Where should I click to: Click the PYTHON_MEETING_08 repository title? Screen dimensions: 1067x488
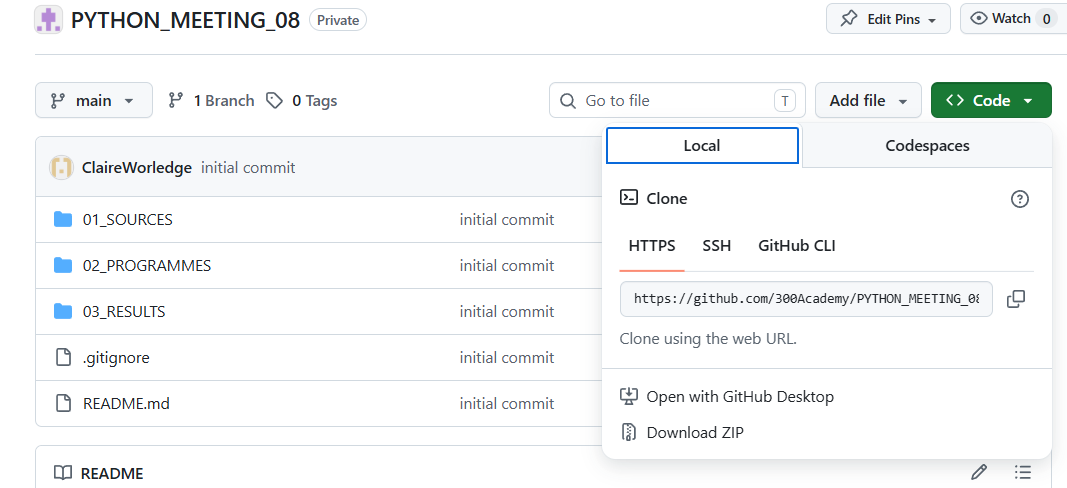(x=185, y=20)
